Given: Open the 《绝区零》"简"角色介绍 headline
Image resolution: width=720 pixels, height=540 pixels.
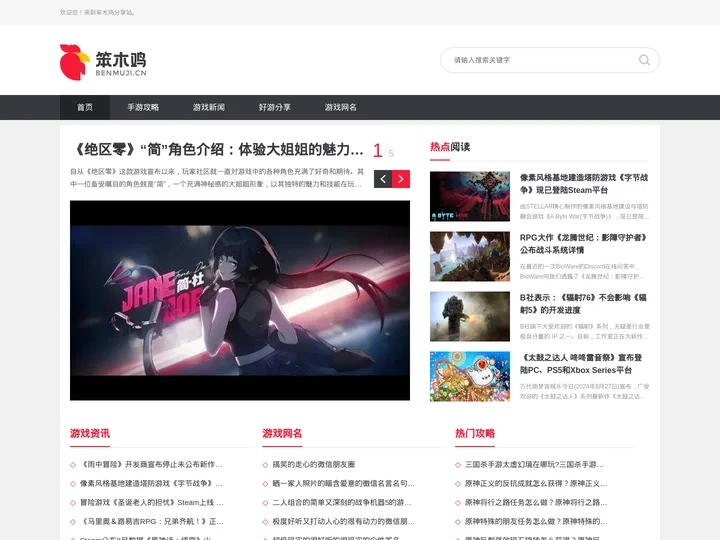Looking at the screenshot, I should click(217, 149).
